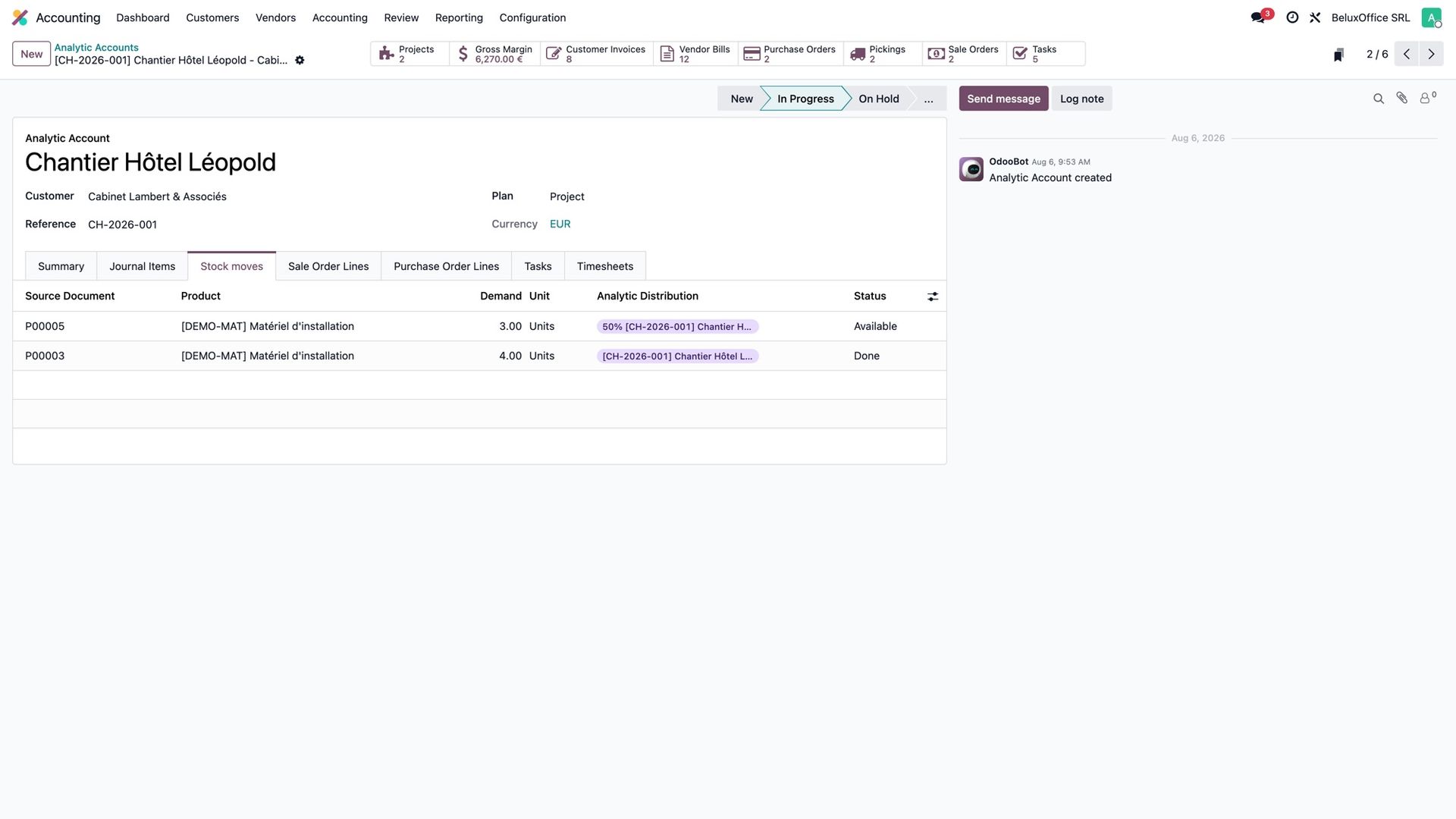Click the Send message button
The width and height of the screenshot is (1456, 819).
[1003, 99]
